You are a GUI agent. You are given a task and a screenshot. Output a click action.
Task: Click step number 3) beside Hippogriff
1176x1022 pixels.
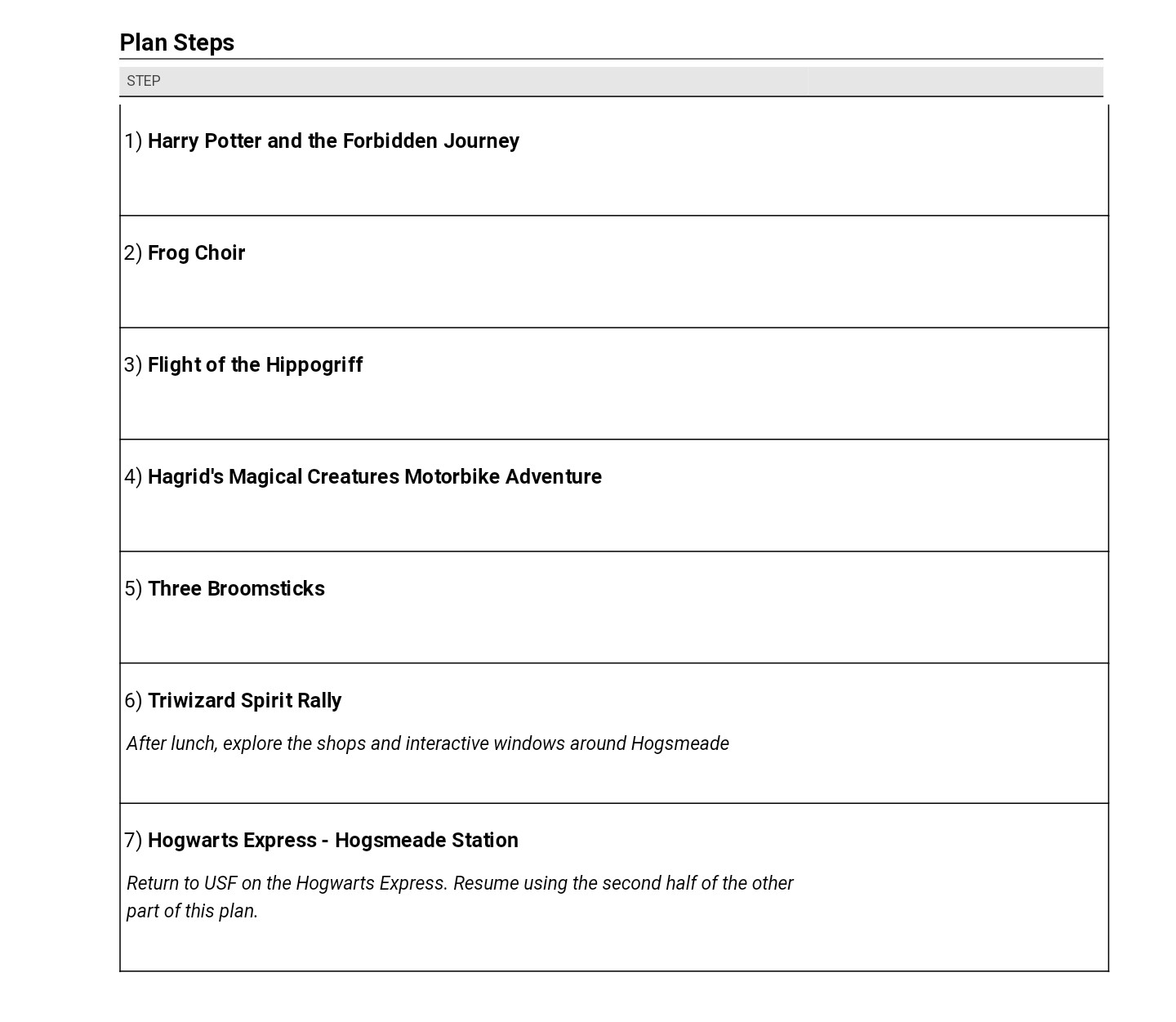133,365
